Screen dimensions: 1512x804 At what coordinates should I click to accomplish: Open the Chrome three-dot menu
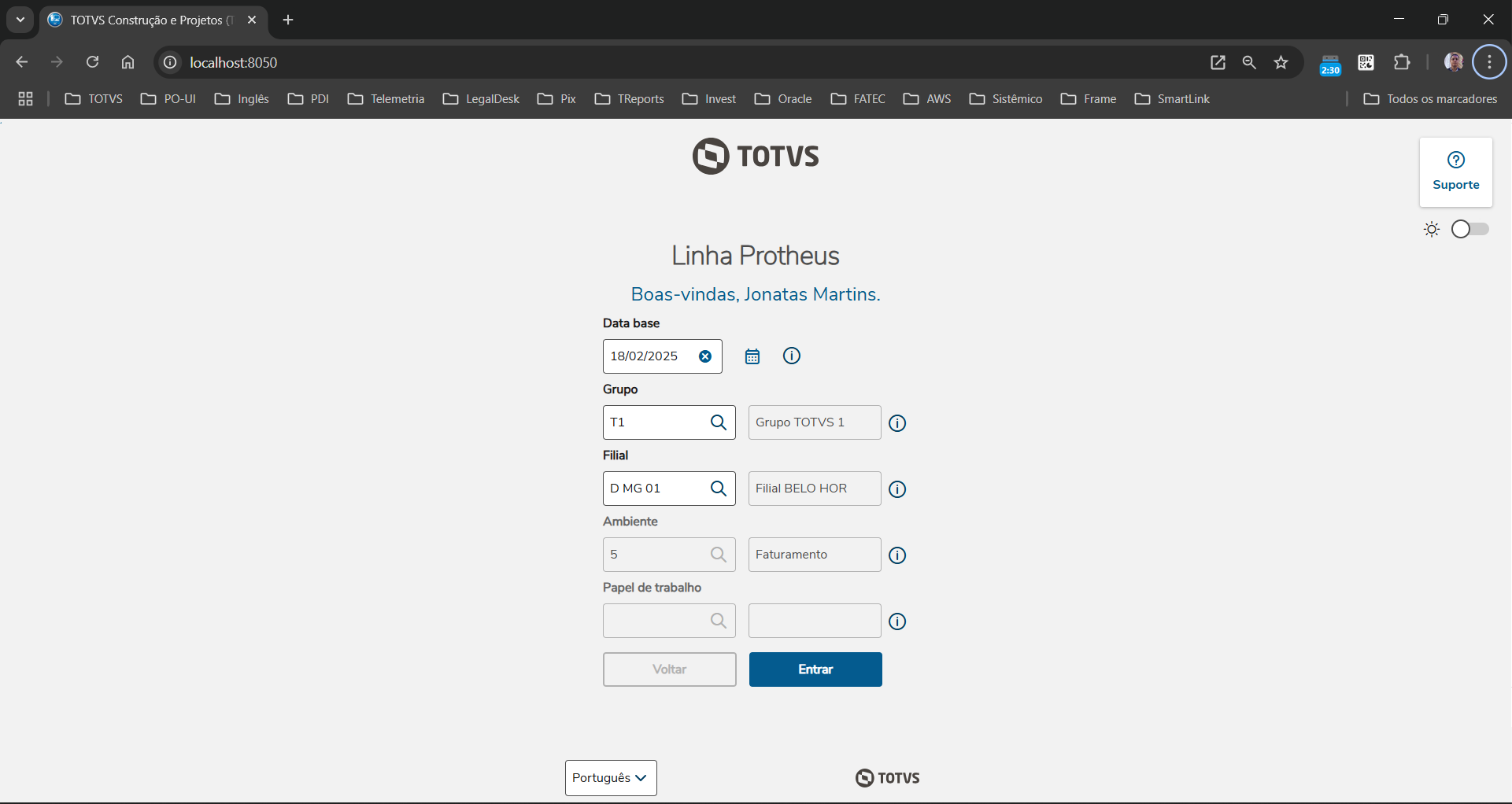coord(1489,62)
